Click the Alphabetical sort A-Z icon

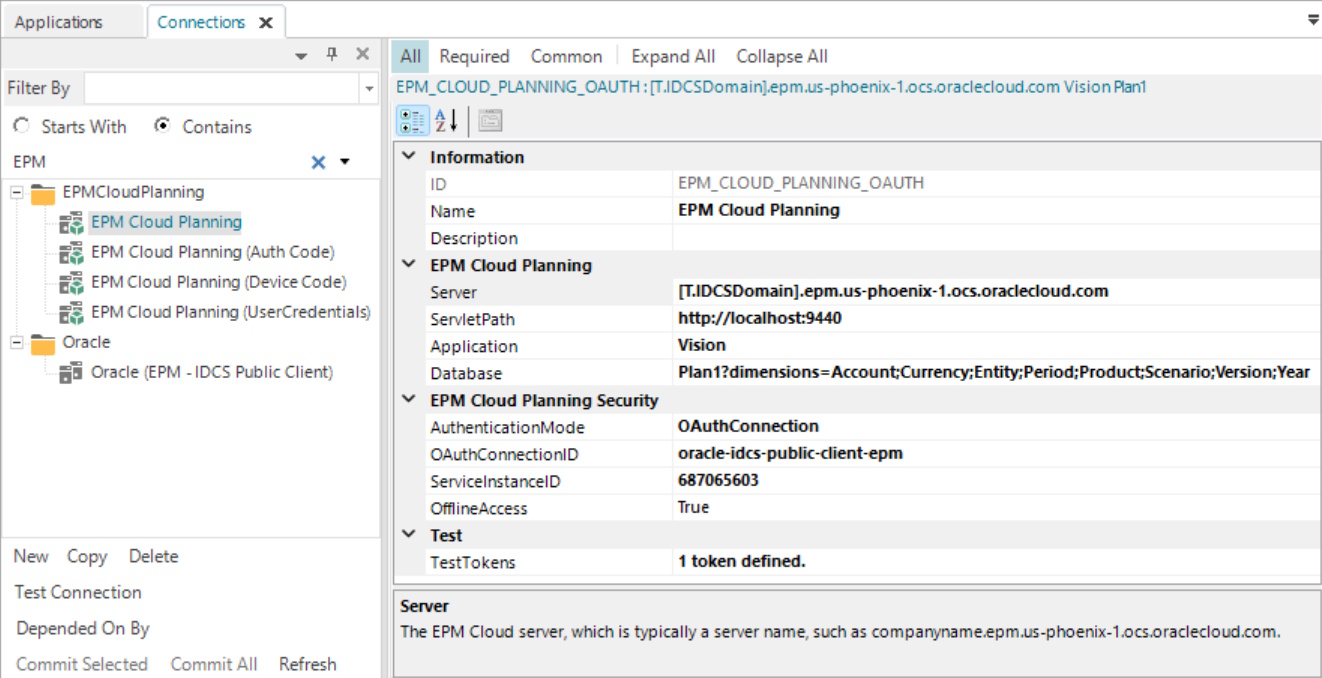coord(446,121)
